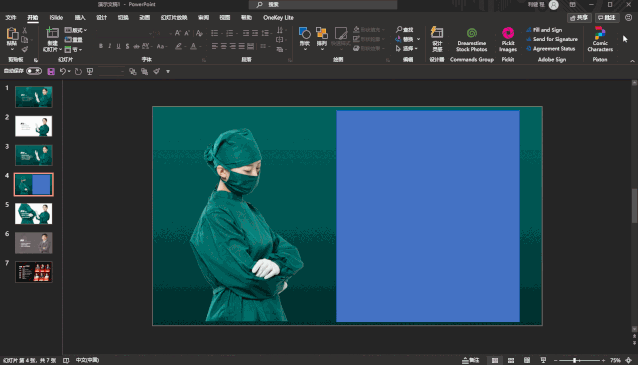Start the slide show from status bar
This screenshot has height=365, width=638.
tap(543, 360)
